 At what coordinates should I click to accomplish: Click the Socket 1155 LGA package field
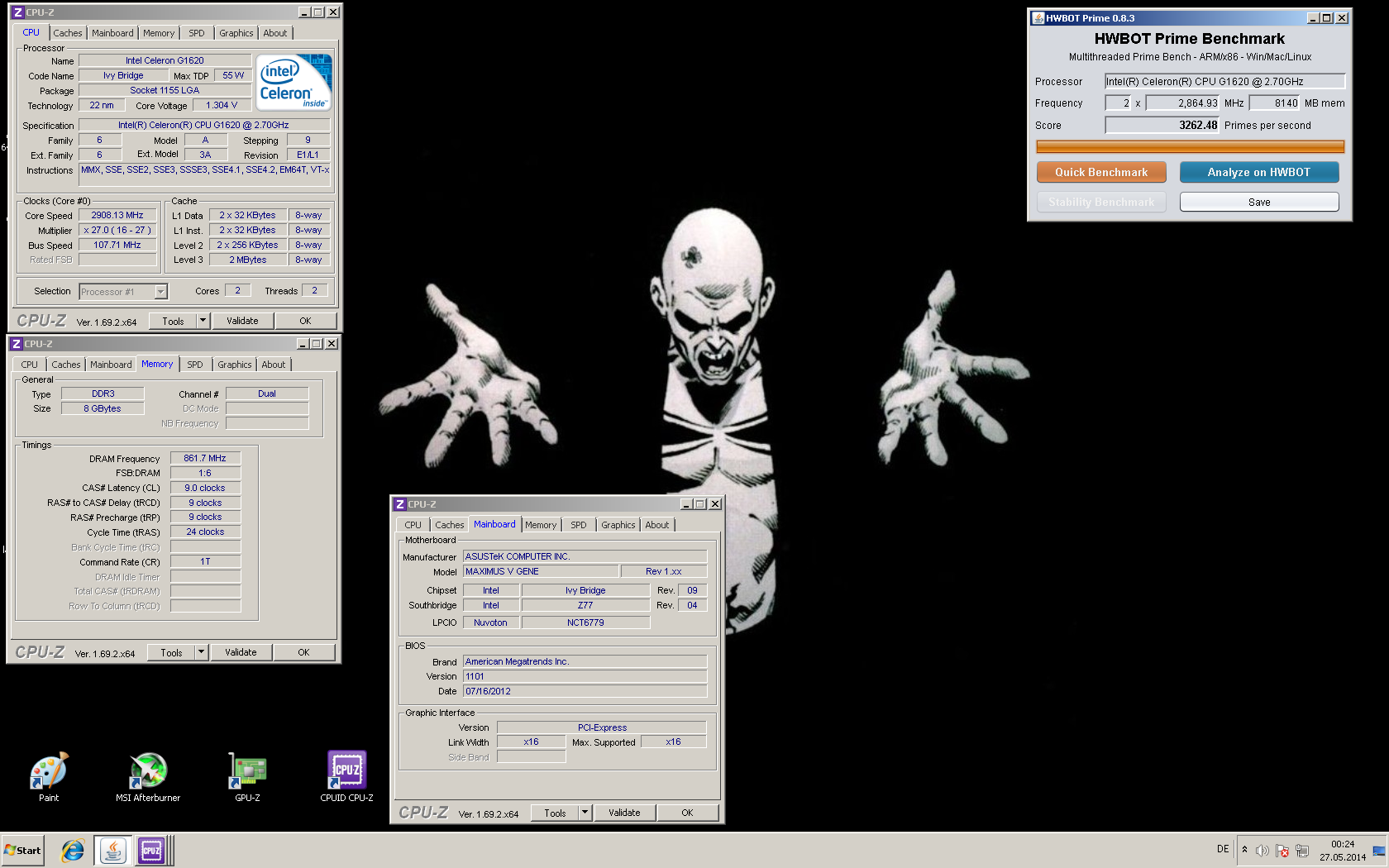165,90
